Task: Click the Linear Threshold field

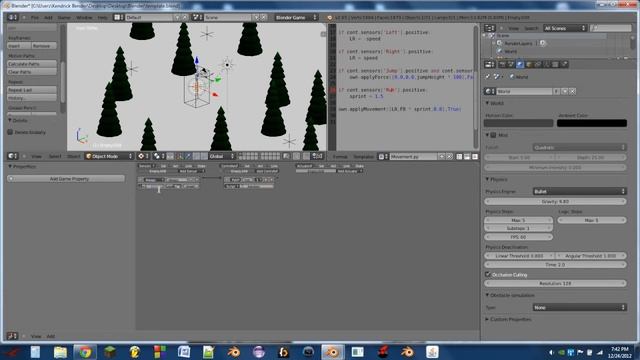Action: click(x=519, y=256)
